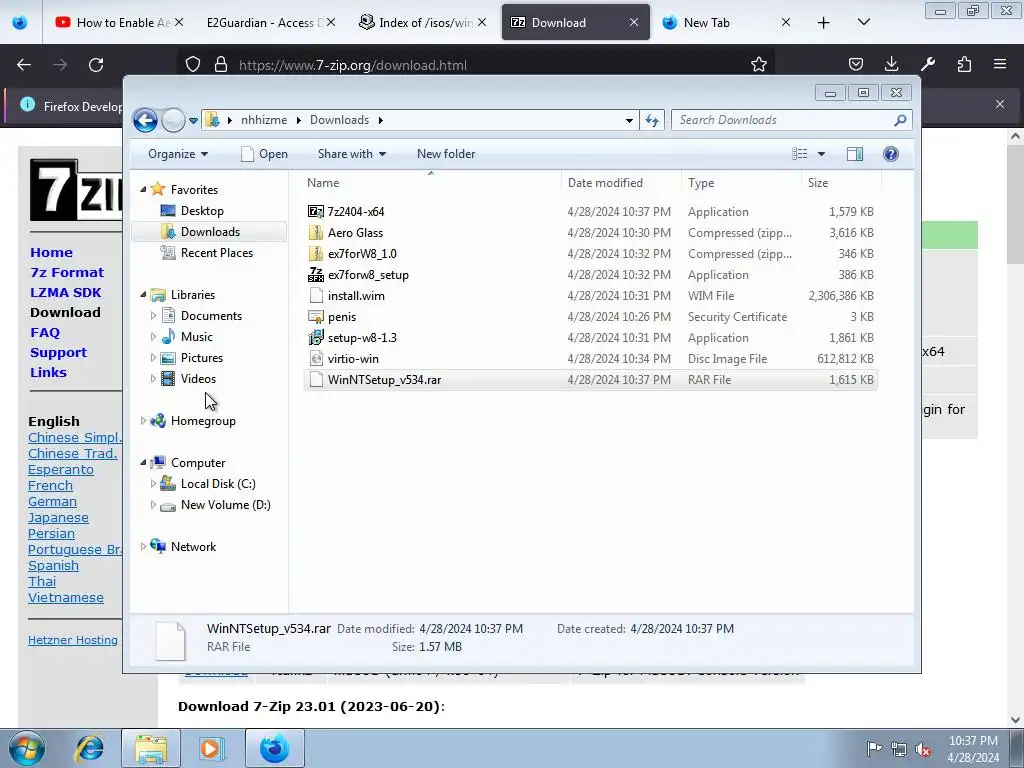This screenshot has width=1024, height=768.
Task: Sort files by Name column header
Action: 431,183
